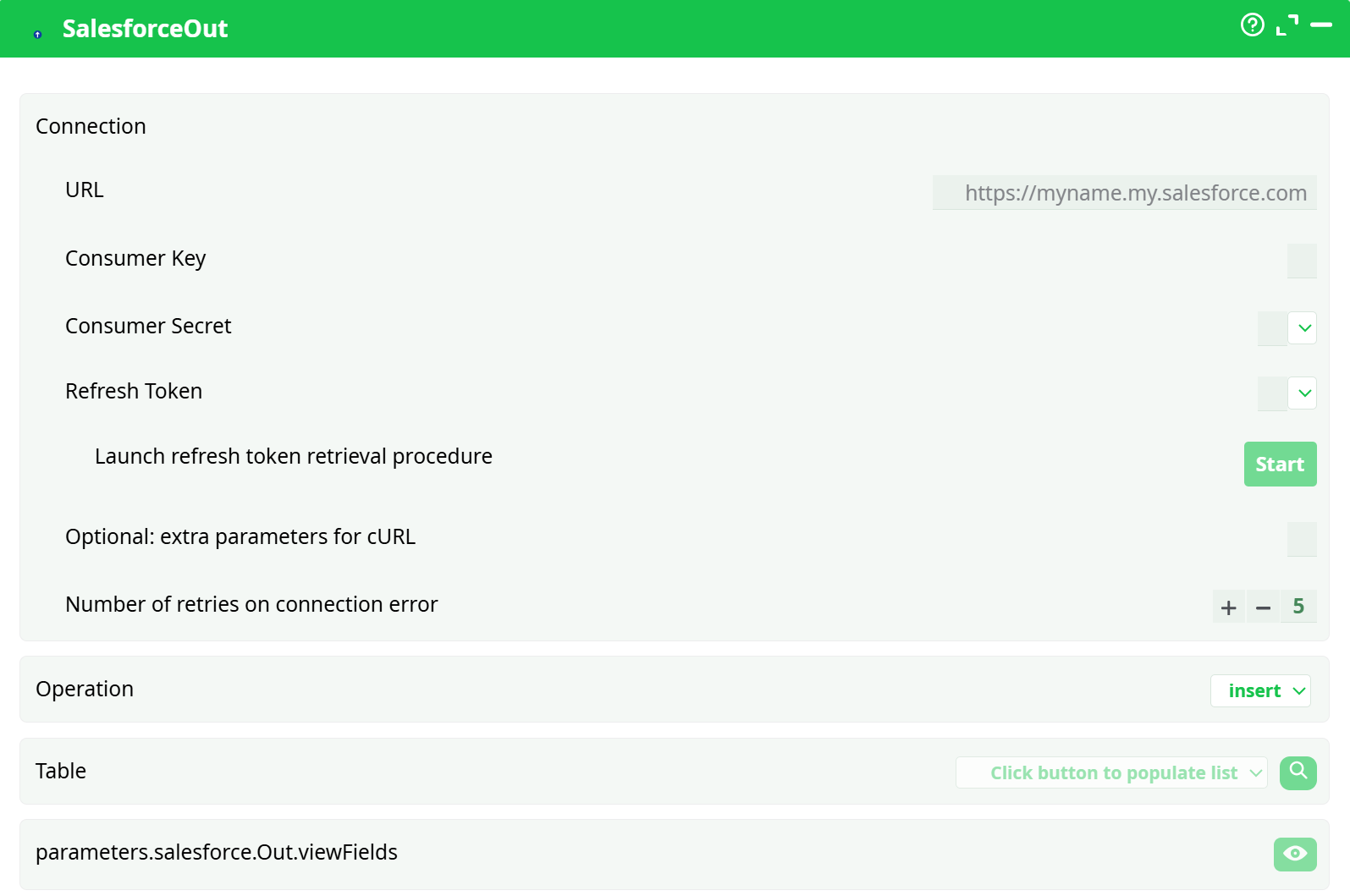1350x896 pixels.
Task: Click the blue arrow badge beside the title
Action: tap(36, 34)
